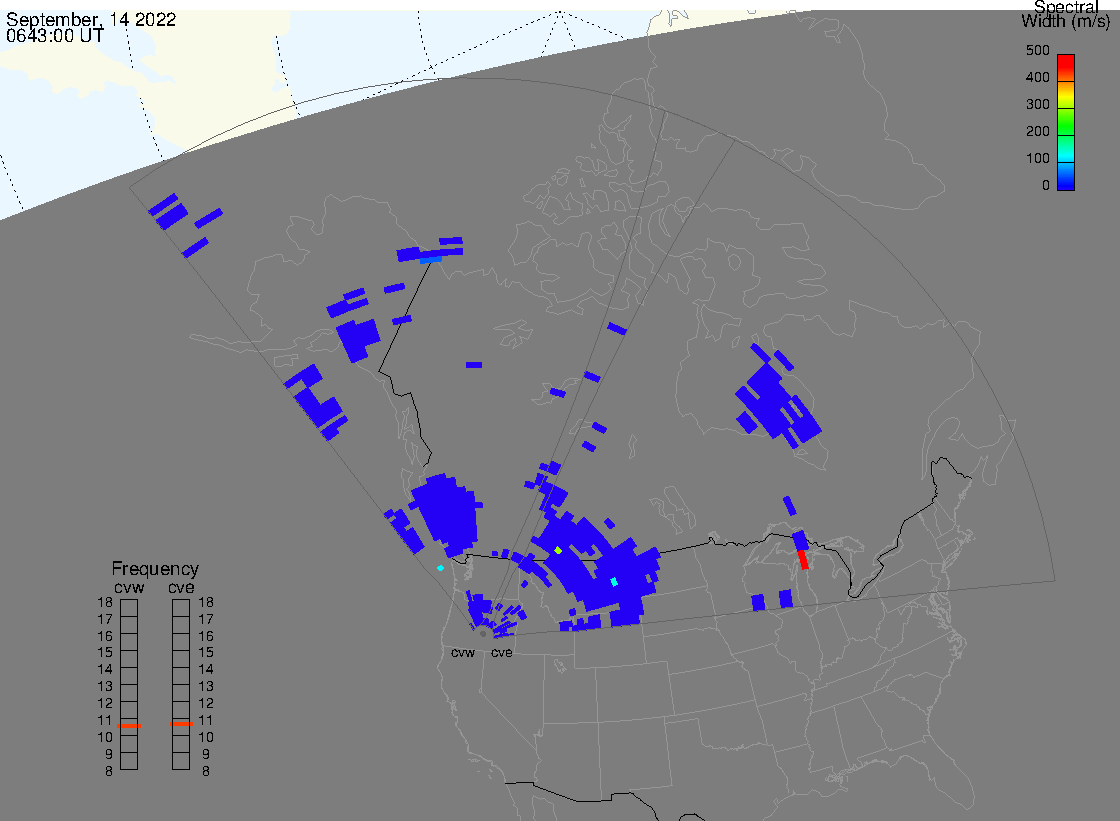1120x821 pixels.
Task: Click the 100 value on spectral scale
Action: [x=1037, y=159]
